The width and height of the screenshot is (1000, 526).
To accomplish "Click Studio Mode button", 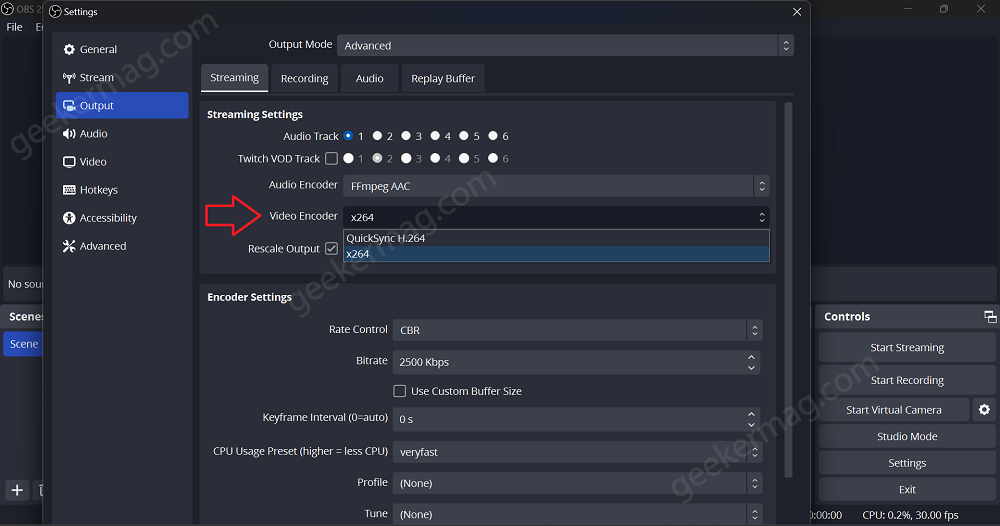I will pos(907,436).
